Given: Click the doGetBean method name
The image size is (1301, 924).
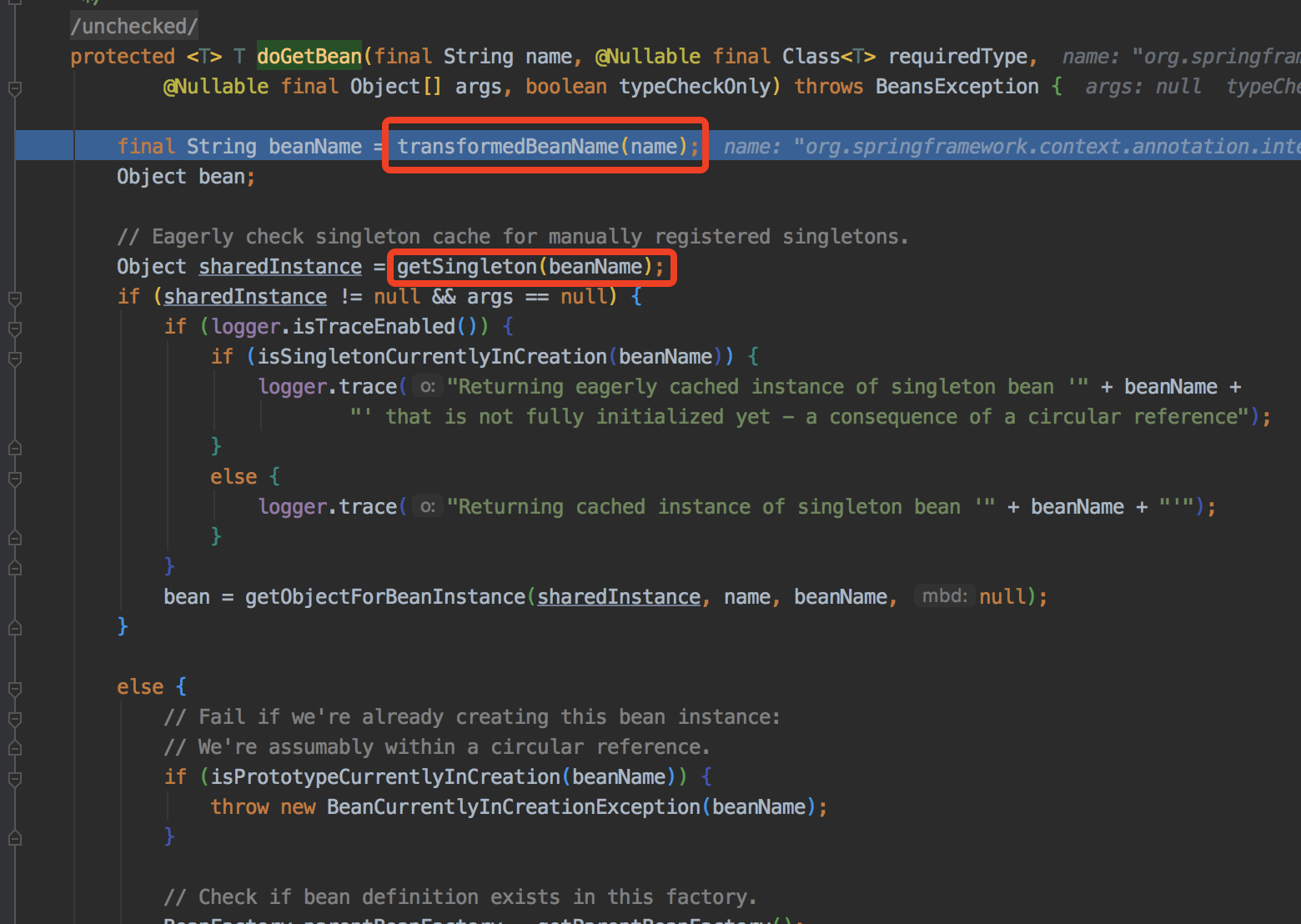Looking at the screenshot, I should pyautogui.click(x=309, y=56).
